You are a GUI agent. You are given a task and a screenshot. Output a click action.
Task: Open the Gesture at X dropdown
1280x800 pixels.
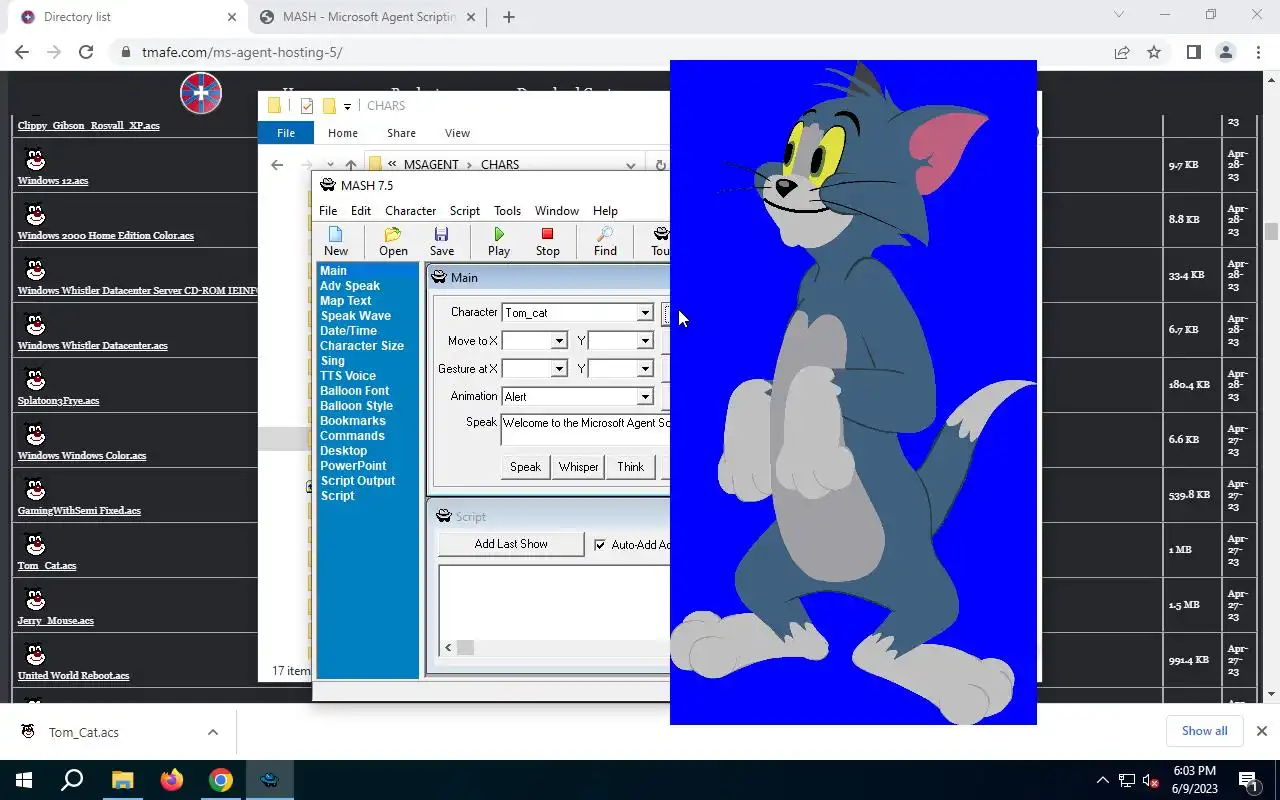(559, 369)
